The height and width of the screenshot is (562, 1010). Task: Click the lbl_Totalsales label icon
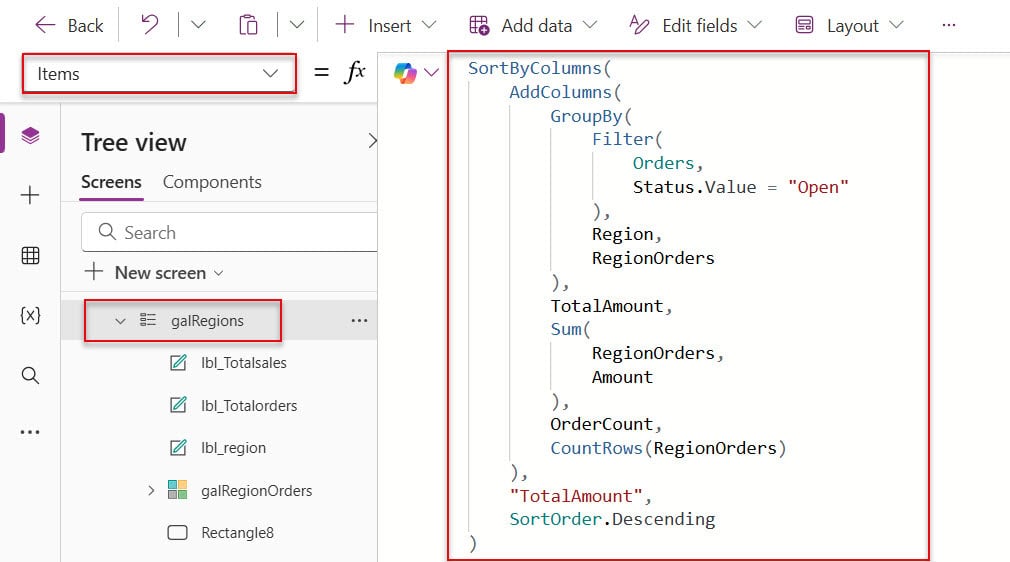(x=178, y=362)
